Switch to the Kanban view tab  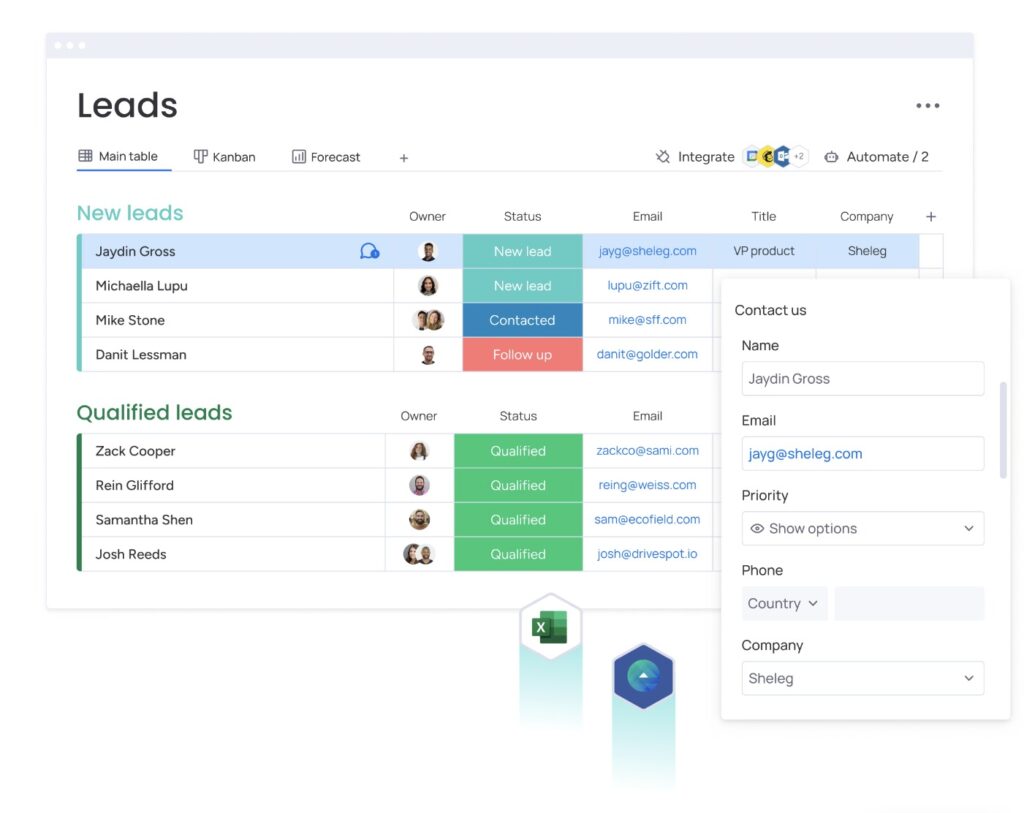pyautogui.click(x=225, y=157)
